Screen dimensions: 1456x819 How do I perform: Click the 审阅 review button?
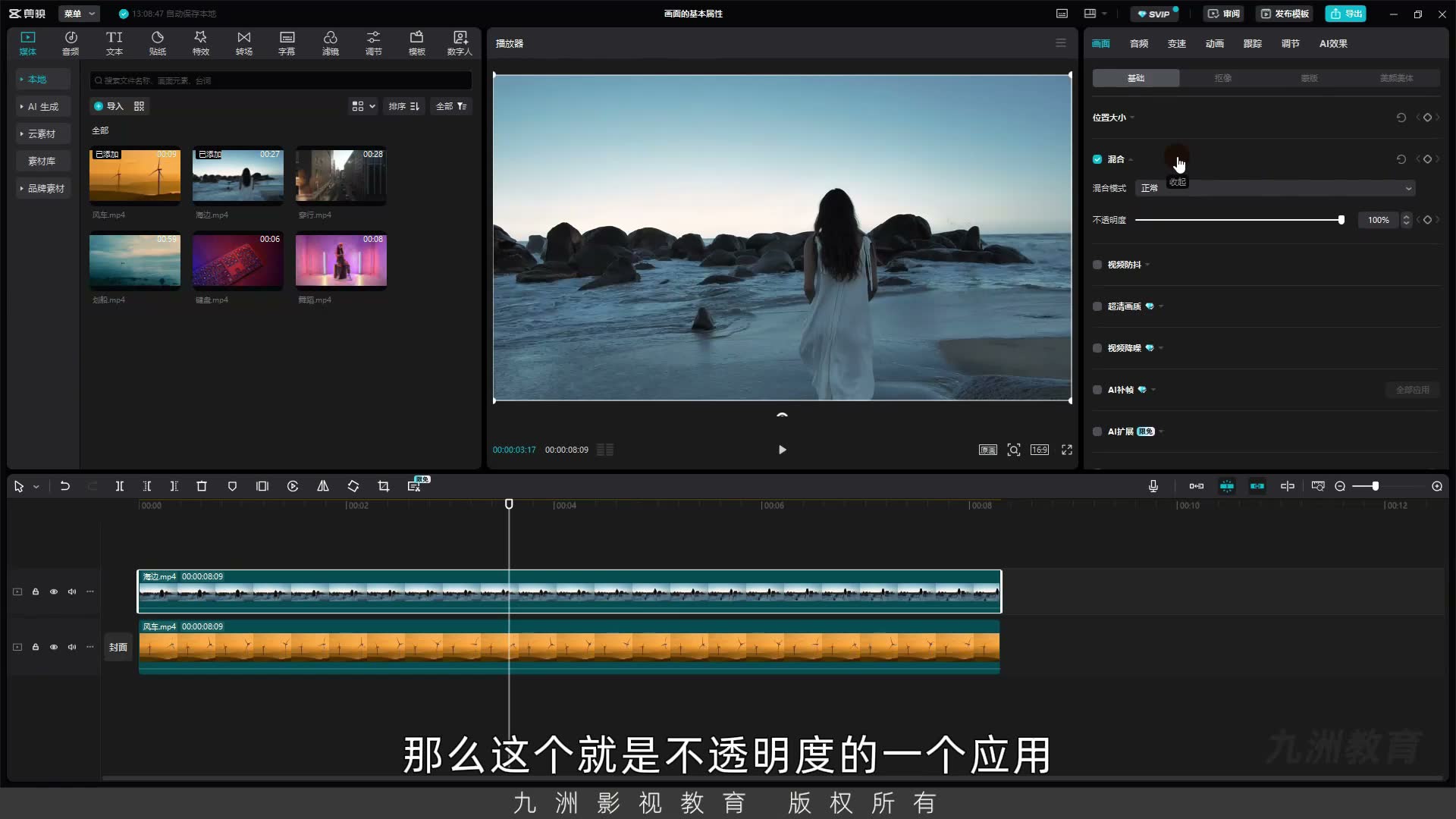tap(1224, 14)
